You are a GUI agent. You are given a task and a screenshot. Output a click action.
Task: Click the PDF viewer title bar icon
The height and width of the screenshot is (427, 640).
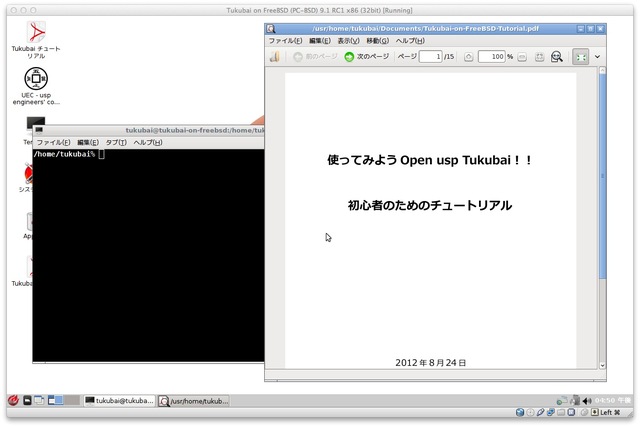click(271, 29)
